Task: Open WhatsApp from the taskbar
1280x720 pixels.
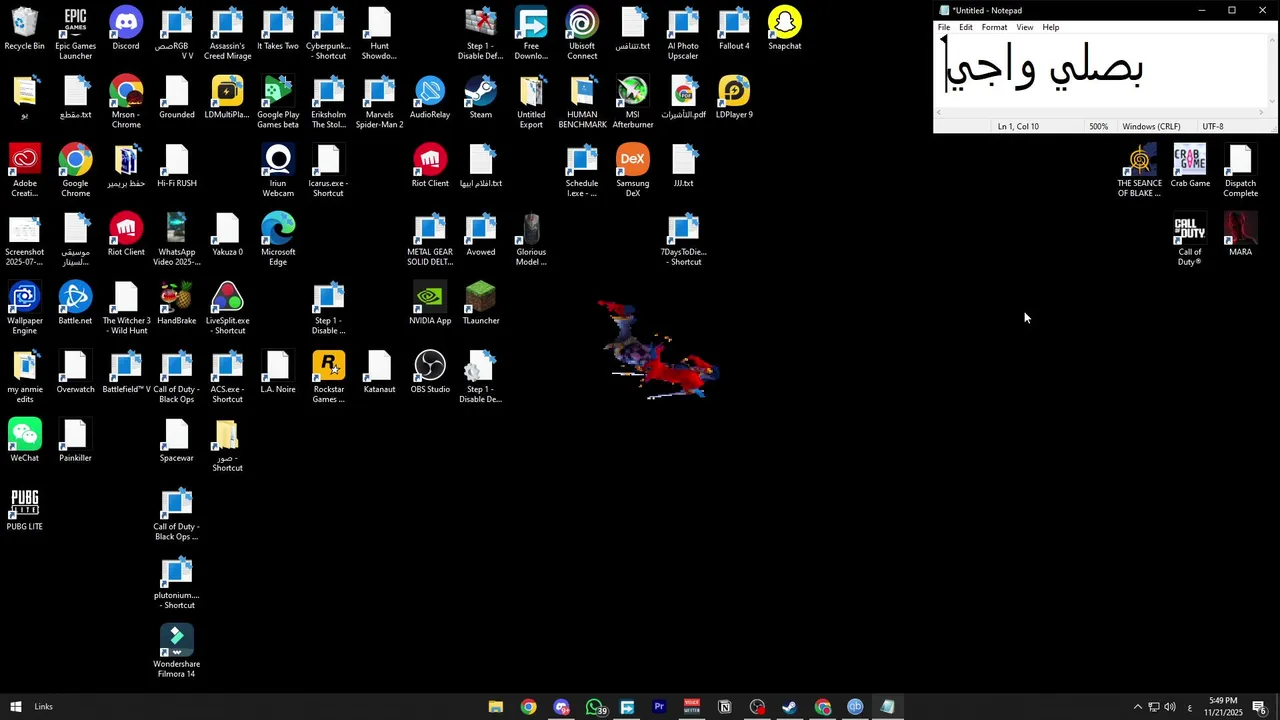Action: click(x=595, y=707)
